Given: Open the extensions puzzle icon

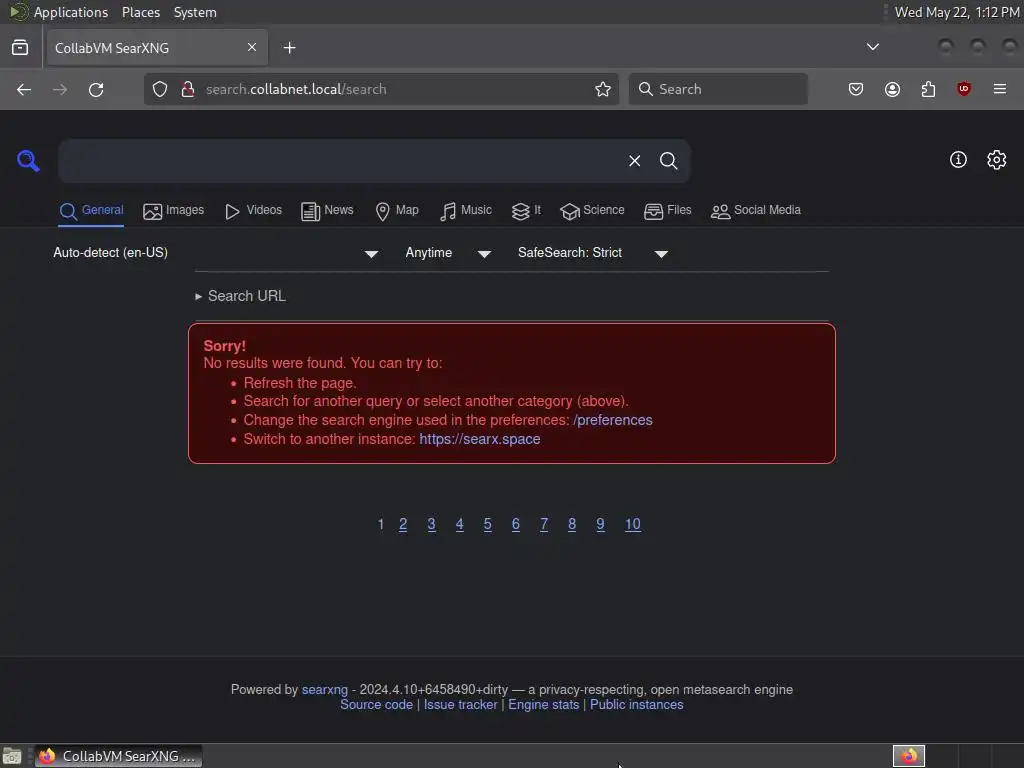Looking at the screenshot, I should (x=928, y=89).
